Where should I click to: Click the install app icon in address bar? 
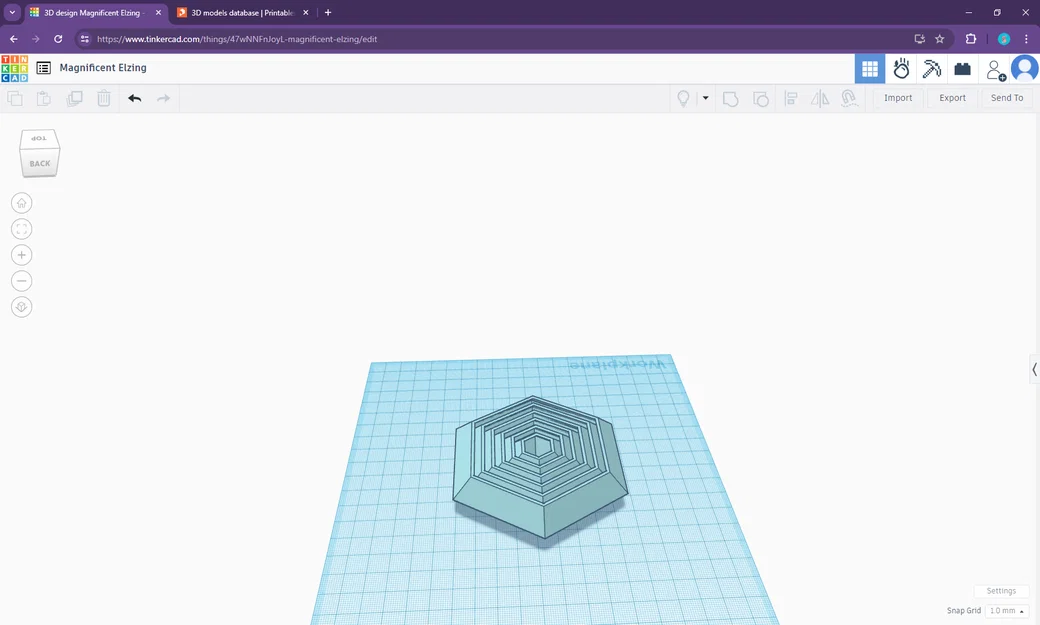919,39
